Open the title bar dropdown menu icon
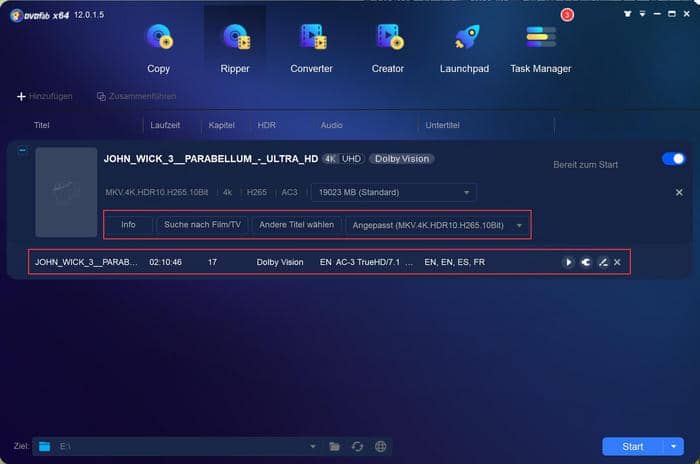Screen dimensions: 700x464 point(642,14)
